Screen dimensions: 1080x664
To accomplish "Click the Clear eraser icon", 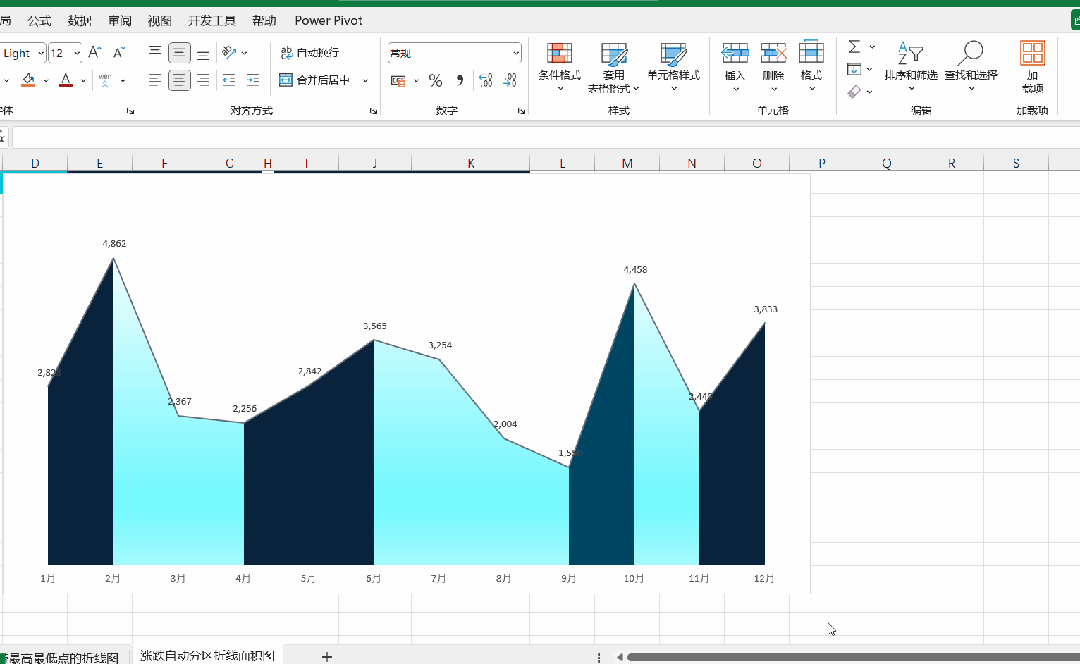I will pyautogui.click(x=854, y=91).
